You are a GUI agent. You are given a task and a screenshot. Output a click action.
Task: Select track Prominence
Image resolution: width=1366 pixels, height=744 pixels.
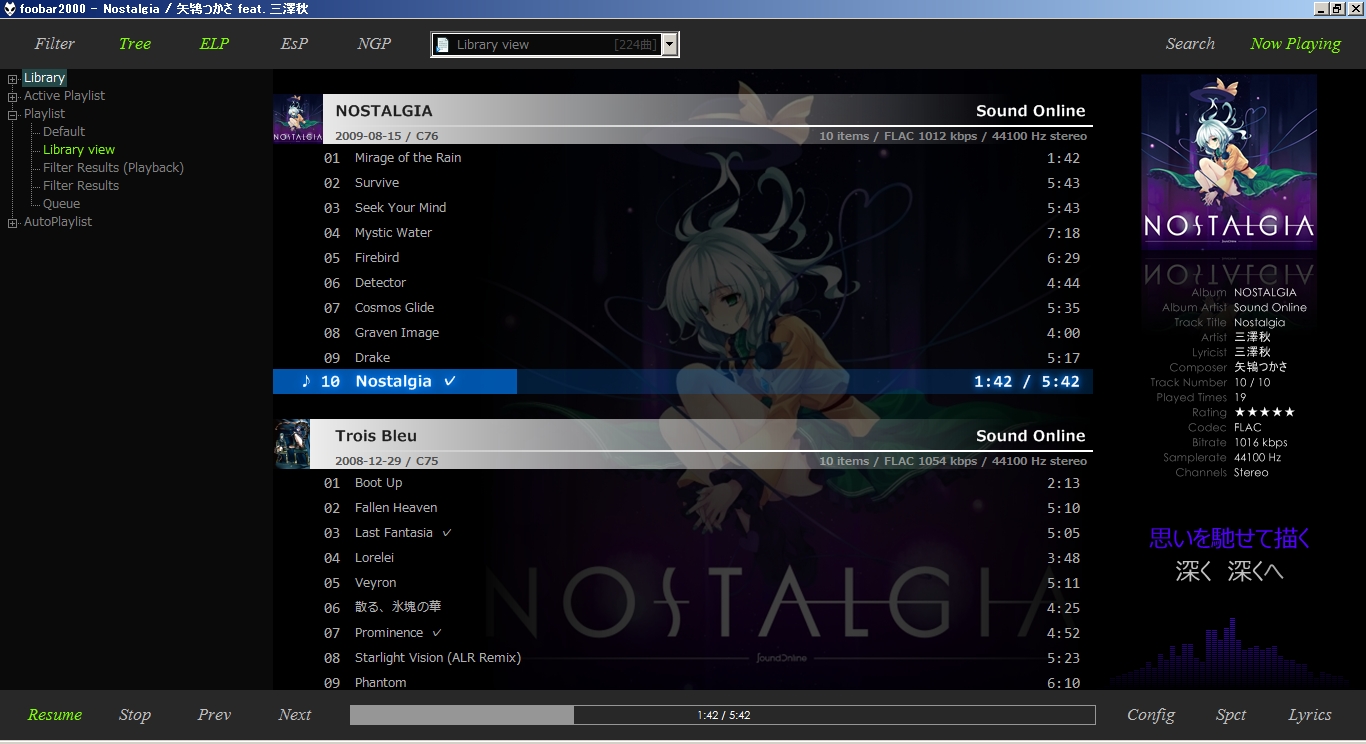683,633
